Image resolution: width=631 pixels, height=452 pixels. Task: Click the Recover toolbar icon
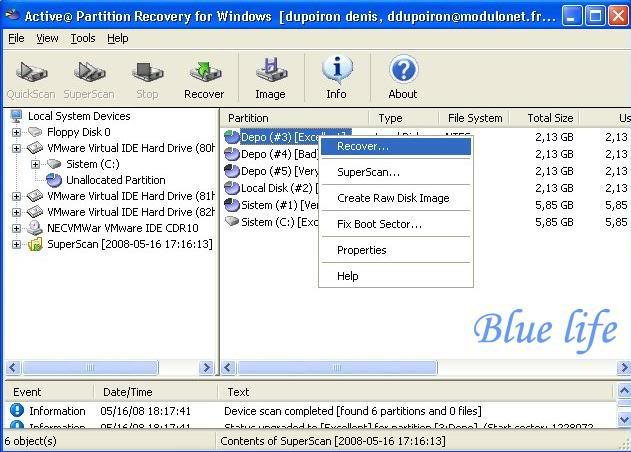coord(204,72)
